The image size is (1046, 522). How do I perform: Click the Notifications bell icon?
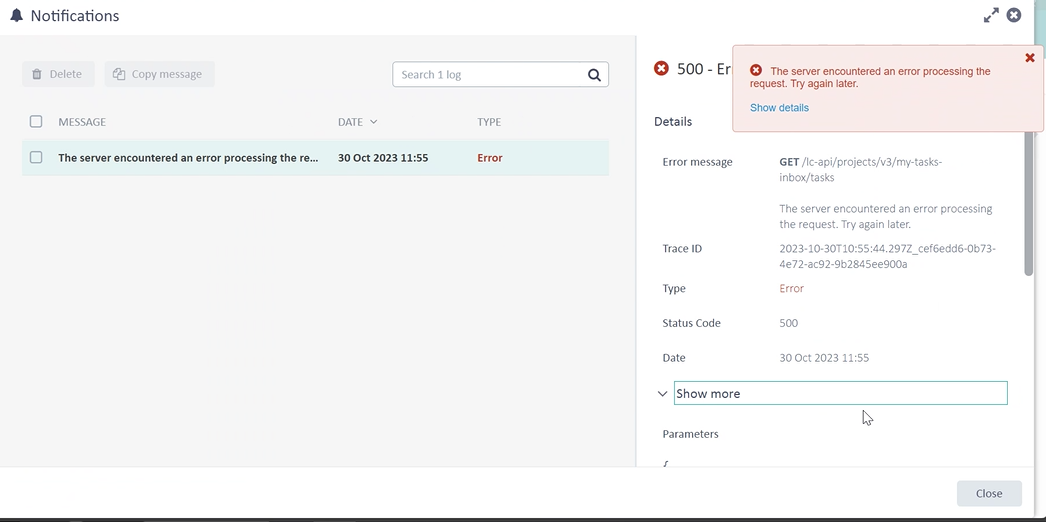(16, 16)
